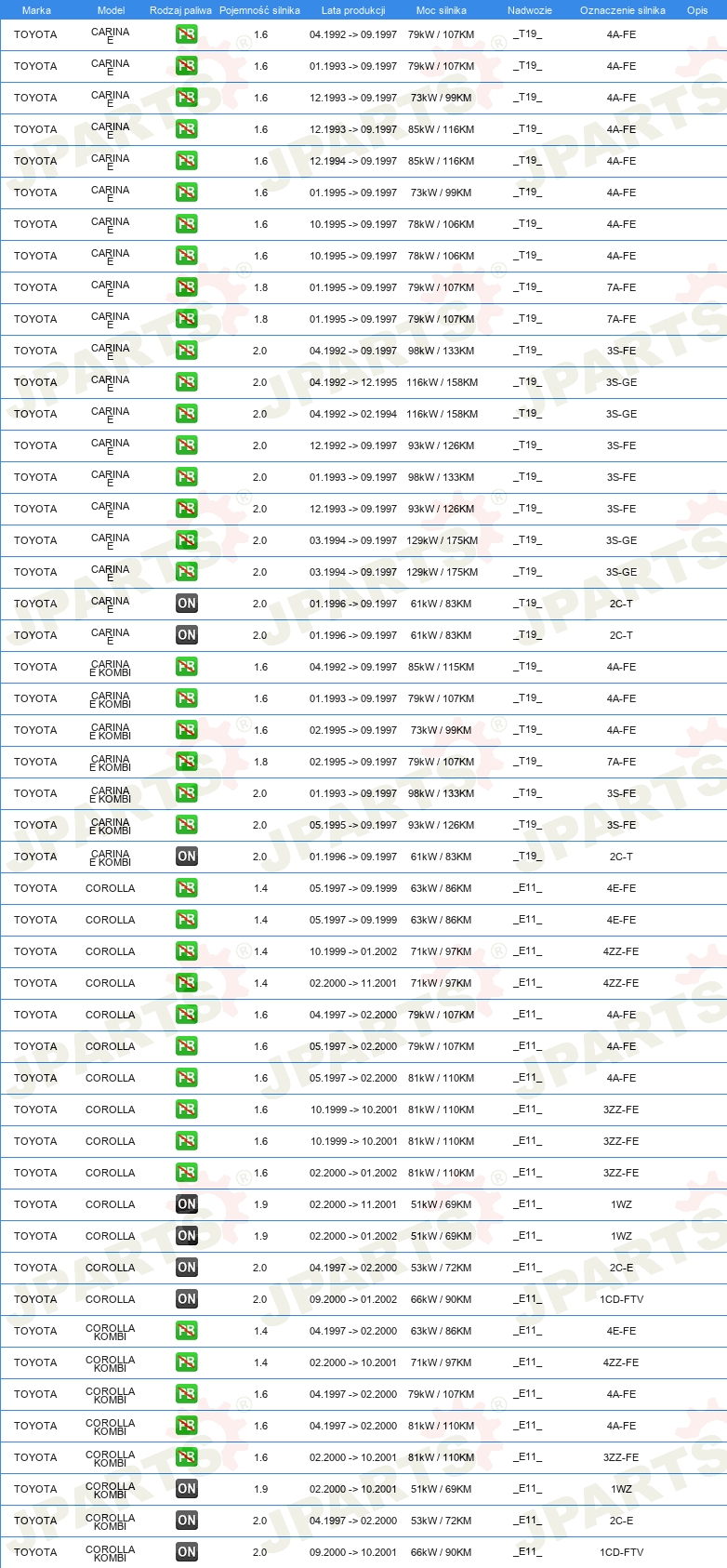Click petrol icon for Corolla Kombi 3ZZ-FE row
The width and height of the screenshot is (727, 1568).
click(x=187, y=1457)
